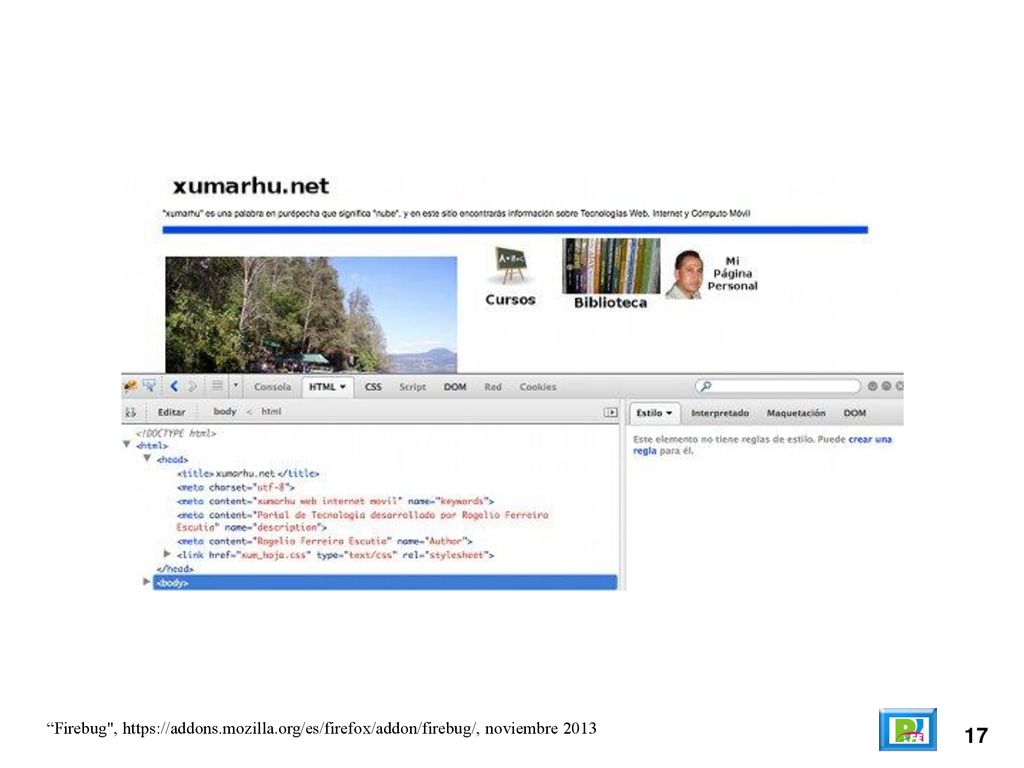The image size is (1024, 768).
Task: Go forward with the gray right arrow
Action: (x=193, y=387)
